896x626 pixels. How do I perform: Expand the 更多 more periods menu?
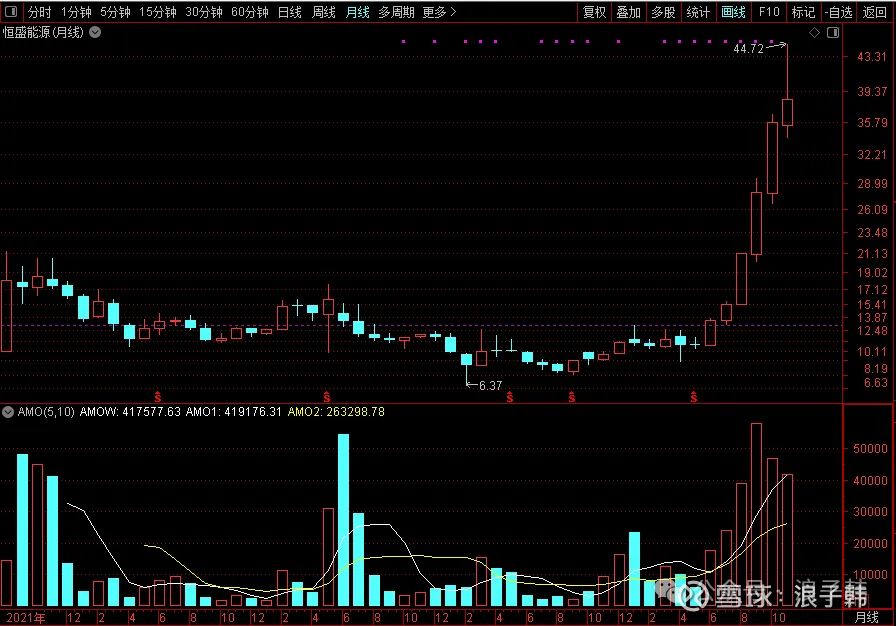[x=439, y=12]
